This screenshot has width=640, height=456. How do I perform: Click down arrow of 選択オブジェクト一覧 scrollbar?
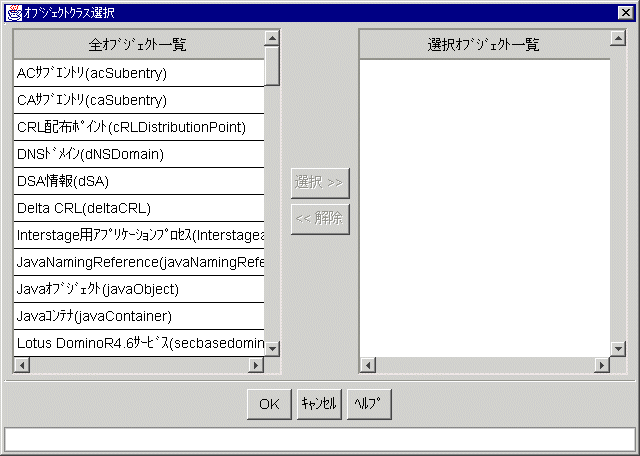tap(618, 349)
